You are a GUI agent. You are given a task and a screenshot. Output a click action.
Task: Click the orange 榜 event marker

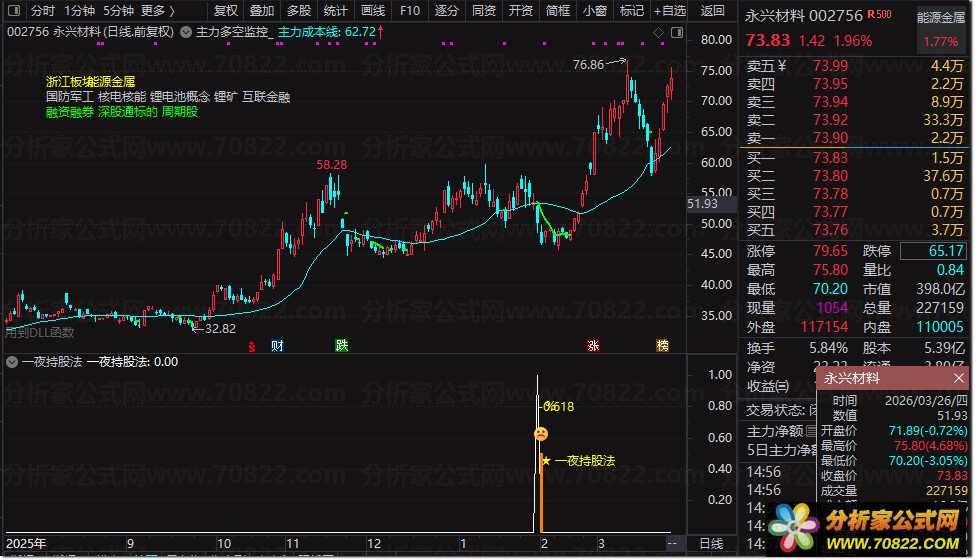pos(662,346)
